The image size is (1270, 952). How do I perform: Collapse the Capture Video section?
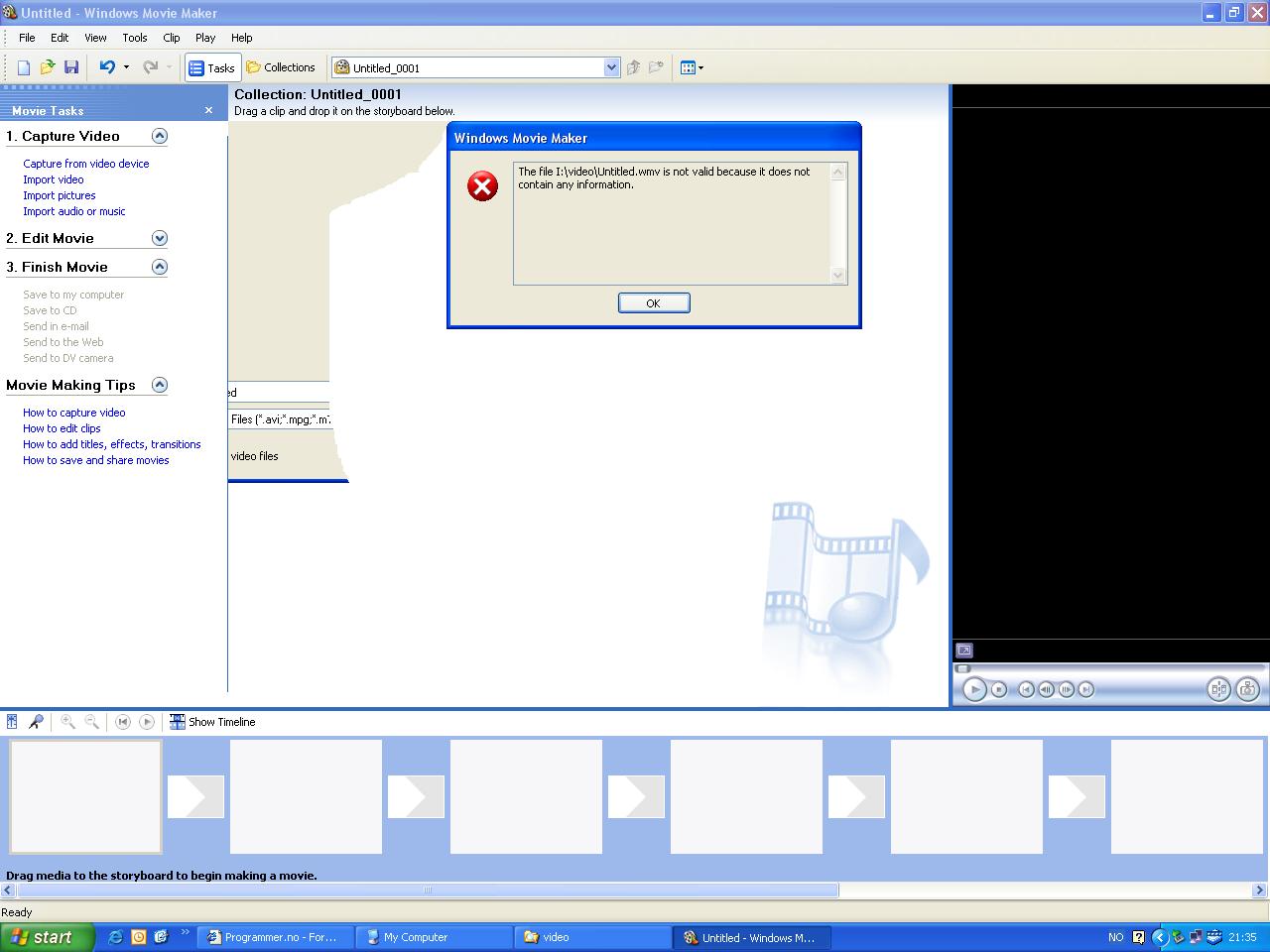159,136
